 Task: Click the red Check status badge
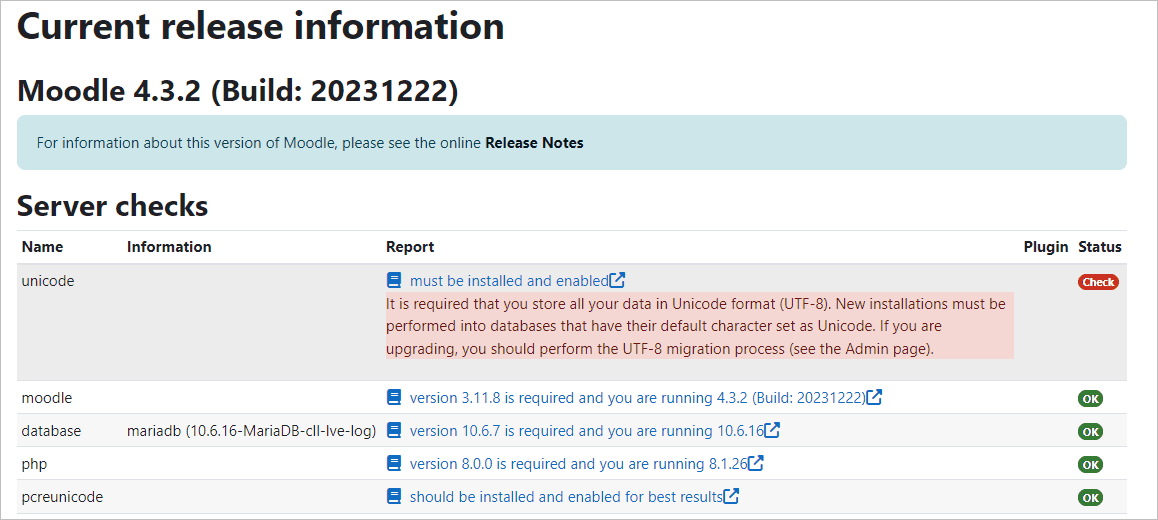(x=1098, y=282)
